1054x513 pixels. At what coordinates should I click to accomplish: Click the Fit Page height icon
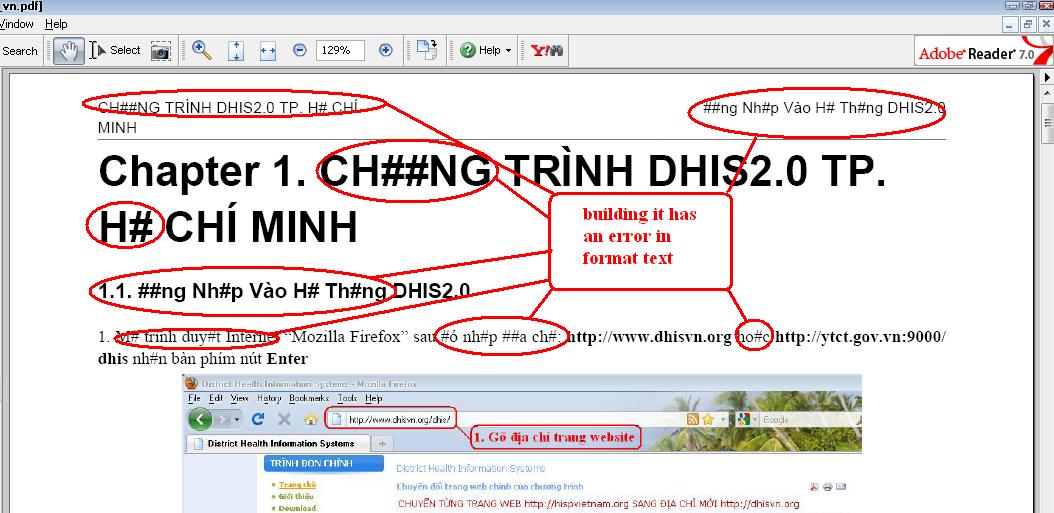point(235,50)
